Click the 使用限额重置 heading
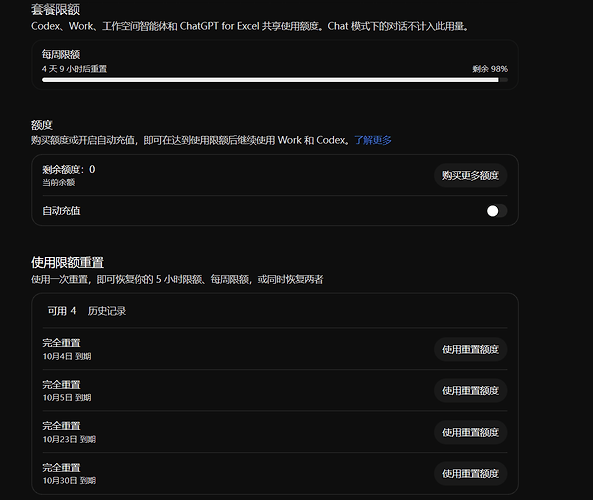The height and width of the screenshot is (500, 593). click(x=67, y=262)
